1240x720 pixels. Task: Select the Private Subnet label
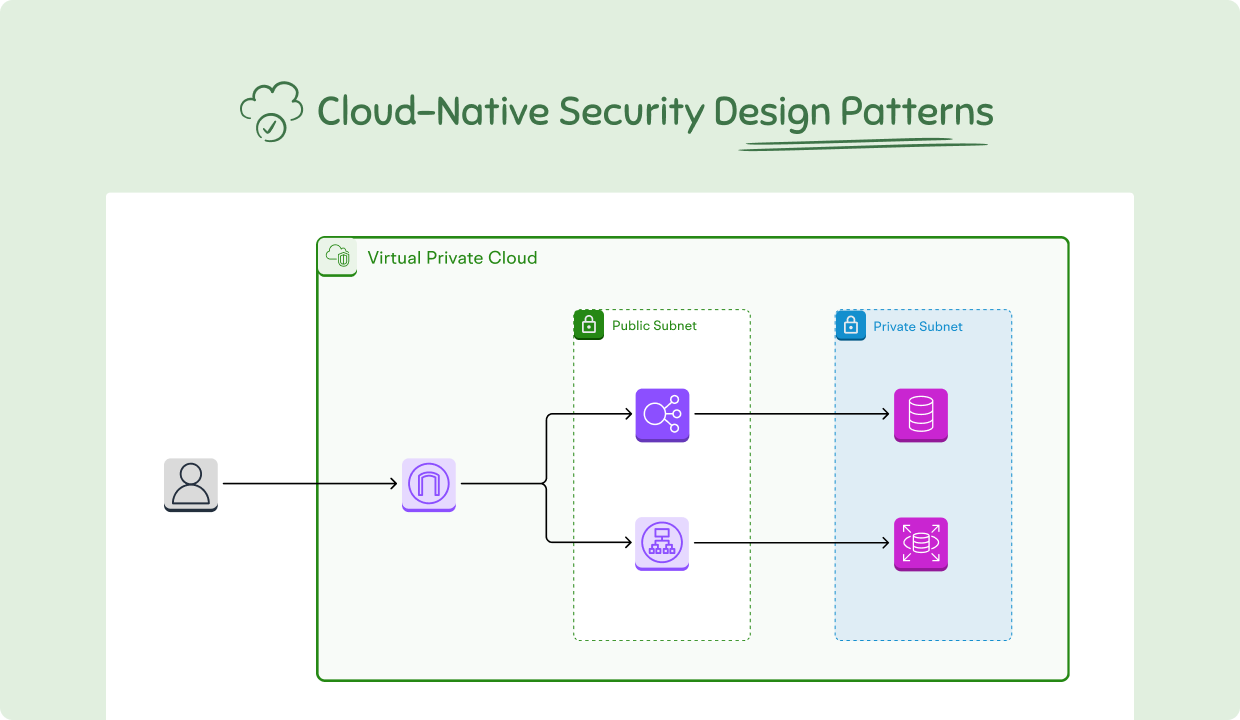coord(917,326)
